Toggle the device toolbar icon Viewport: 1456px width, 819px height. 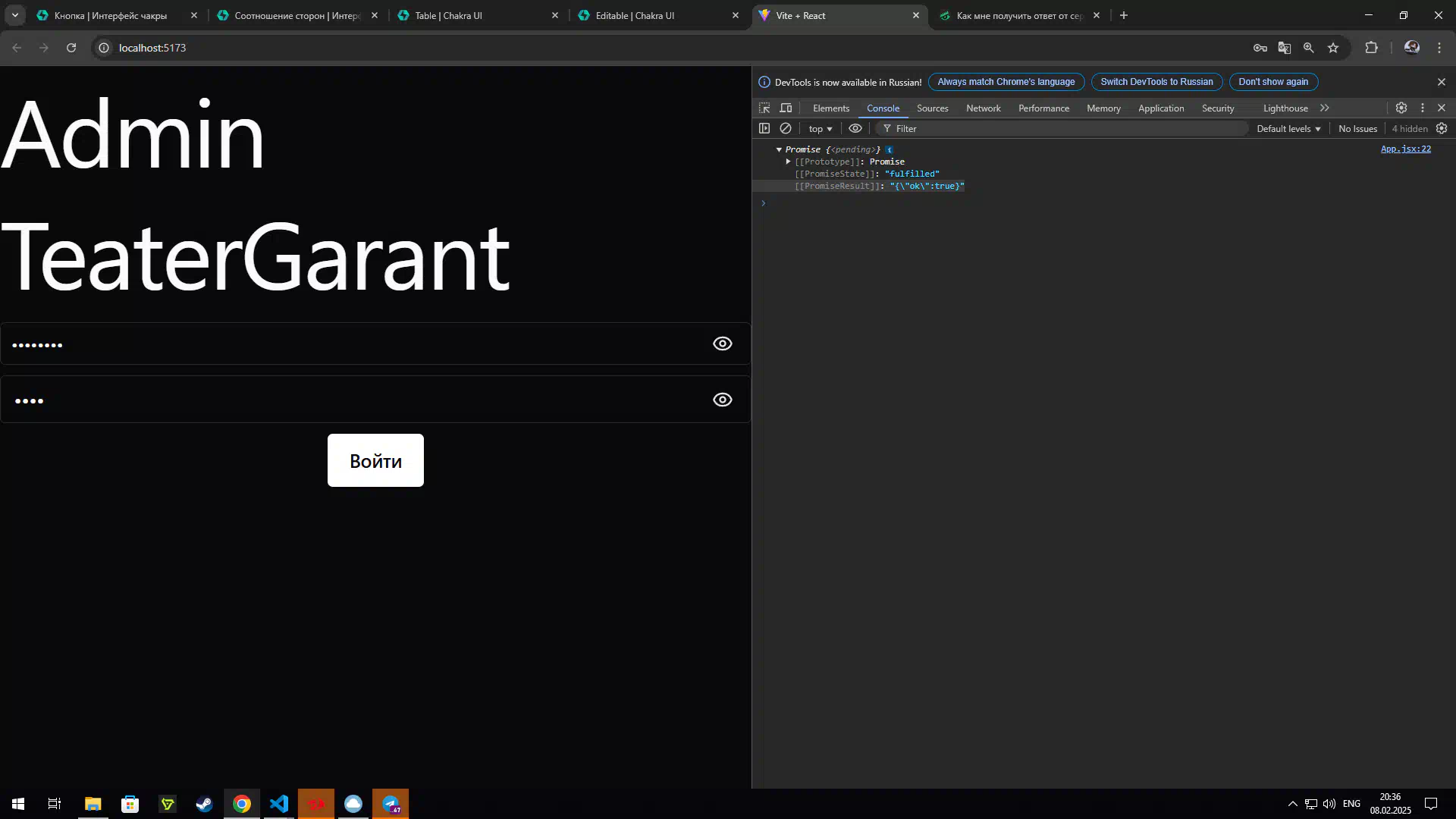coord(786,108)
